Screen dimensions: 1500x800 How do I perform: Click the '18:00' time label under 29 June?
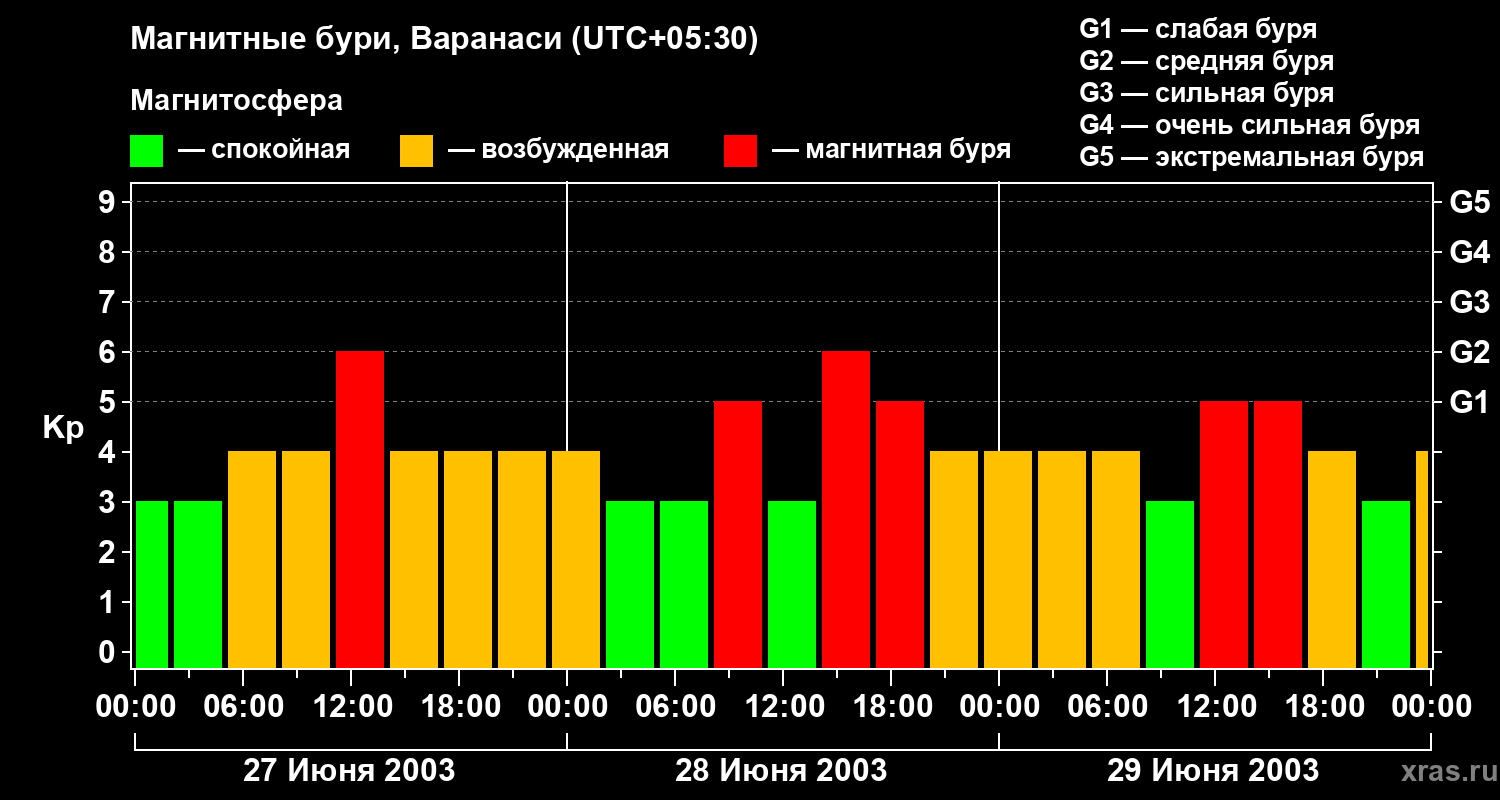click(1324, 707)
